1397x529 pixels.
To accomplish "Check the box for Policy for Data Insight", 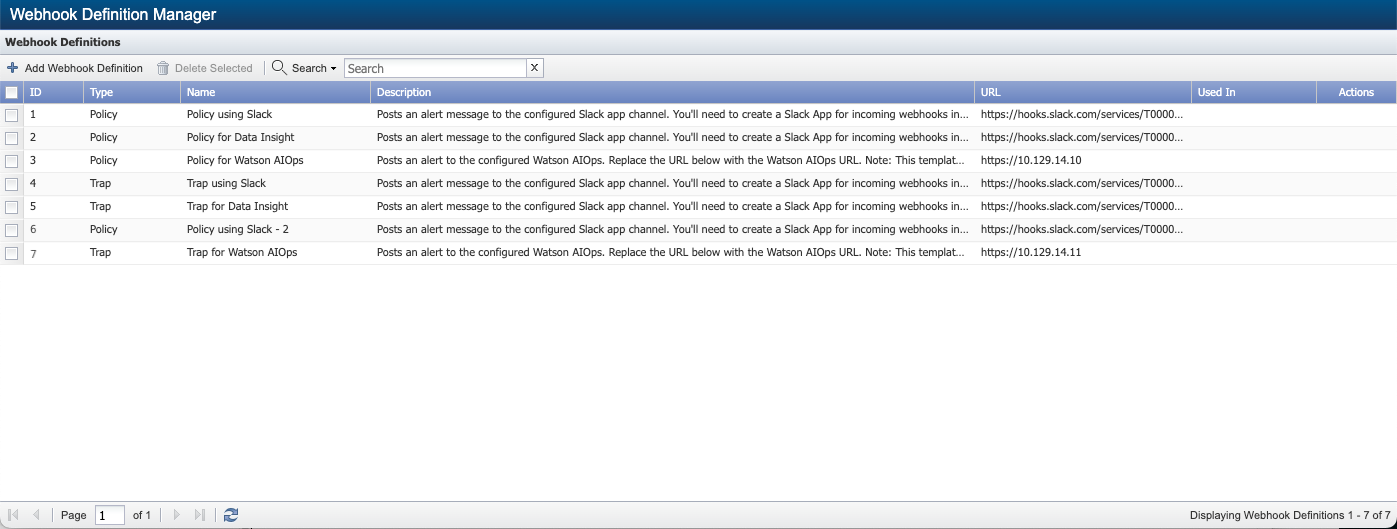I will [12, 138].
